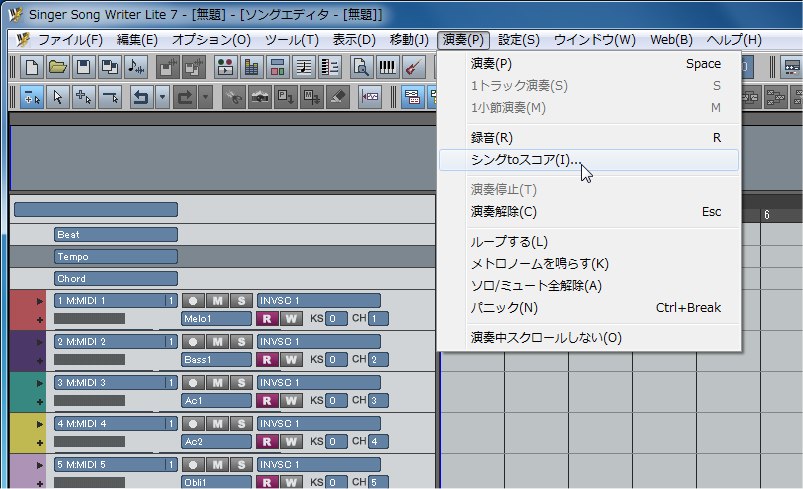Mute track 1 M:MIDI 1
This screenshot has width=803, height=489.
(218, 301)
